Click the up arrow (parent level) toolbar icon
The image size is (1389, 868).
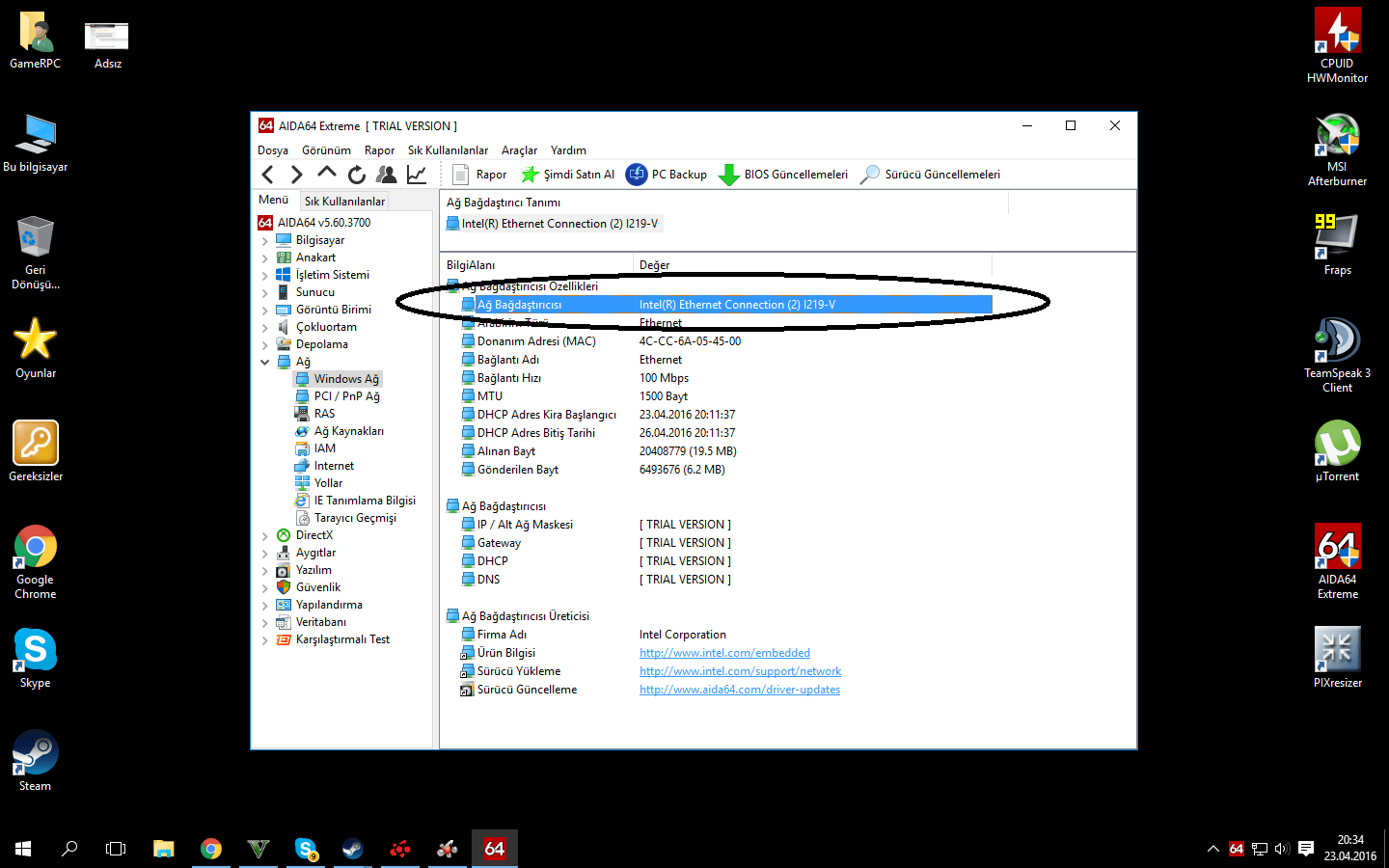pyautogui.click(x=327, y=174)
